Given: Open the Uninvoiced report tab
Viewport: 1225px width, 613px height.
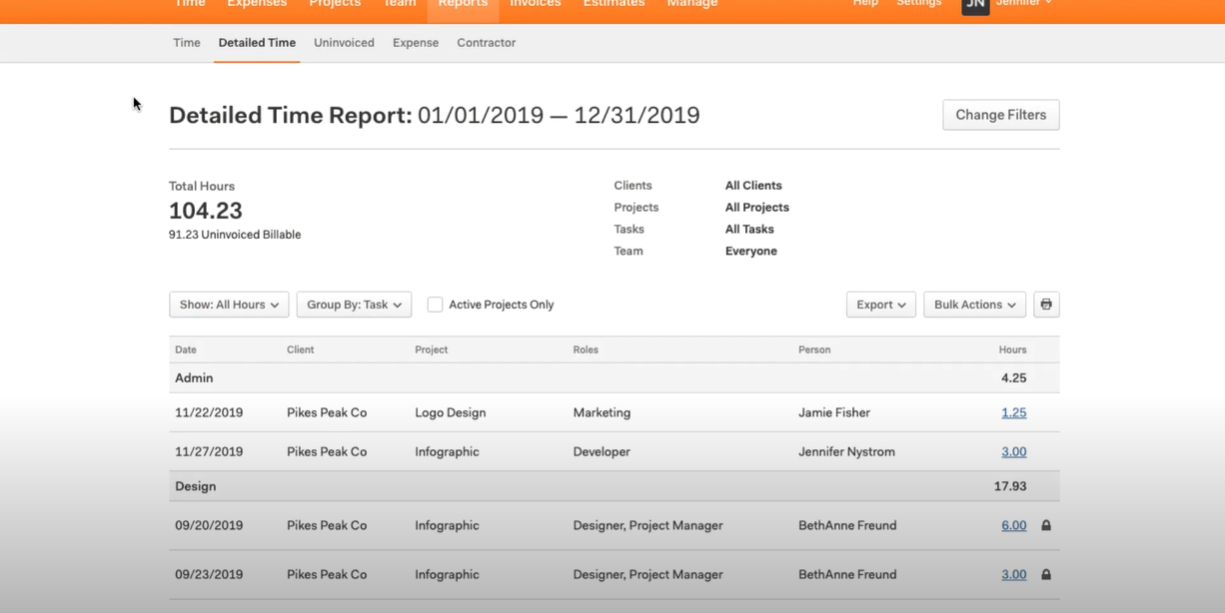Looking at the screenshot, I should (343, 42).
